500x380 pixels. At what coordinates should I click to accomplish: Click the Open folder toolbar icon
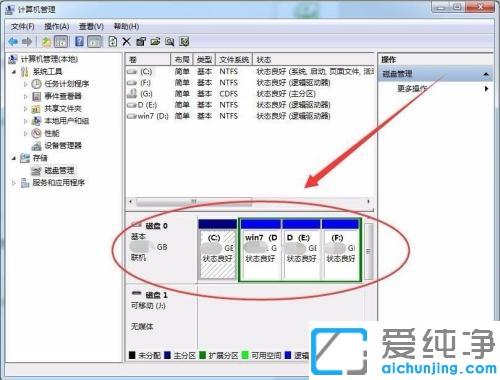[x=155, y=42]
